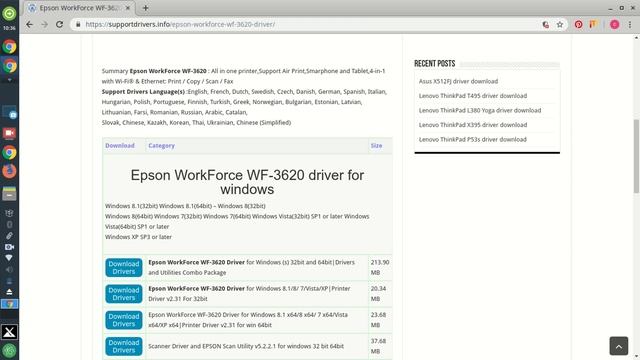The image size is (640, 360).
Task: Click the 'Windows XP SP3 or later' line
Action: tap(138, 237)
